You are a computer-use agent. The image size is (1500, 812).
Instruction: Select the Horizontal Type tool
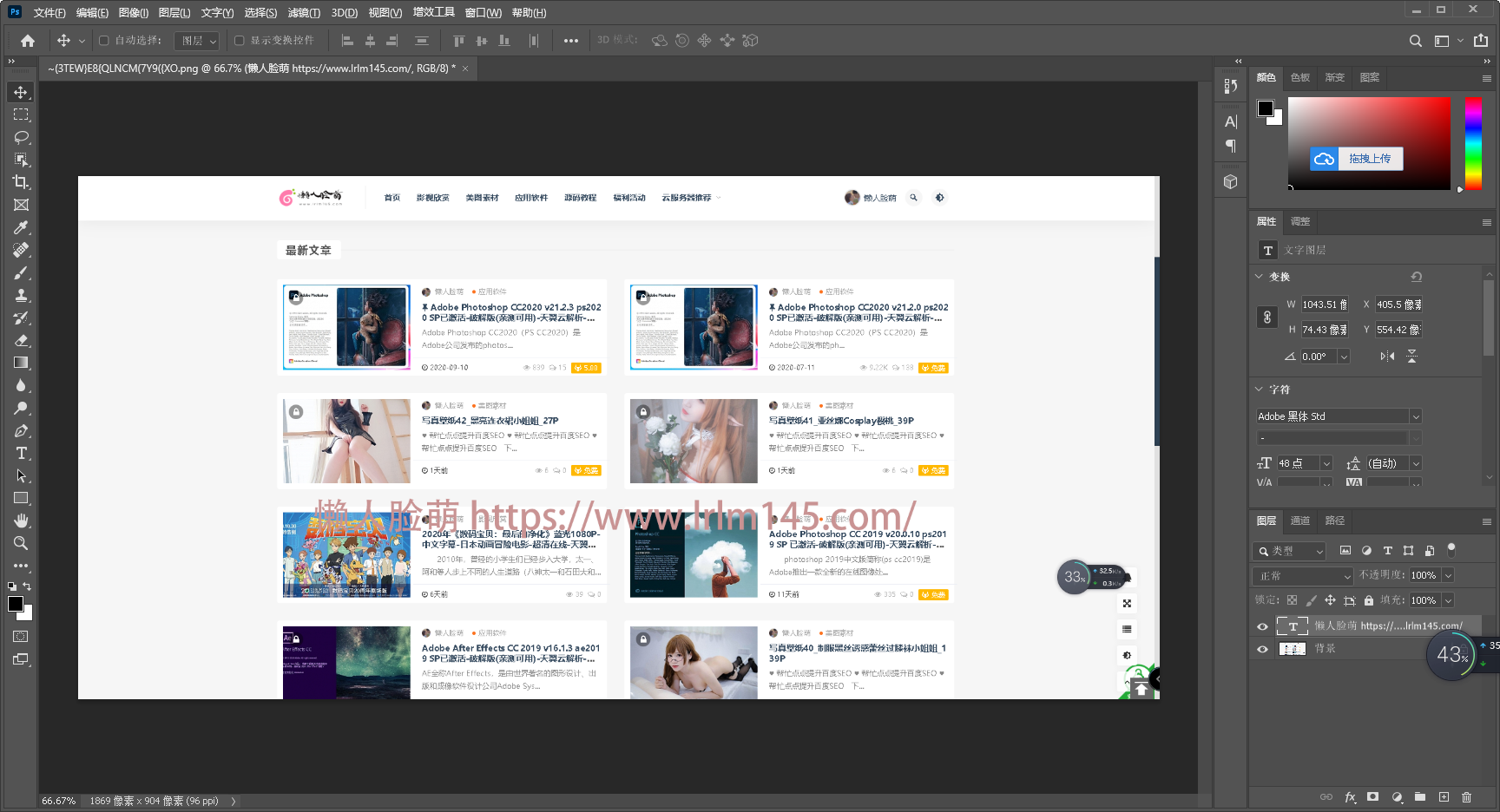click(21, 453)
